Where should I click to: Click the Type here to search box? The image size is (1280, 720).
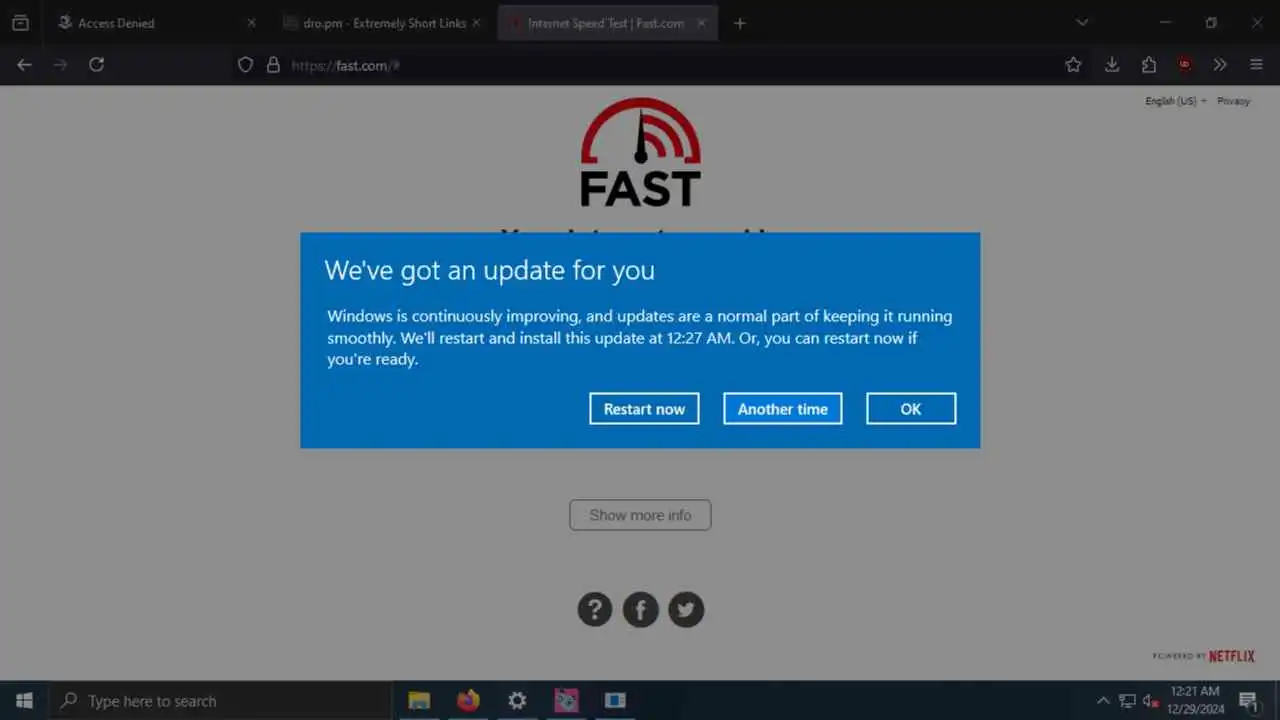[x=220, y=700]
